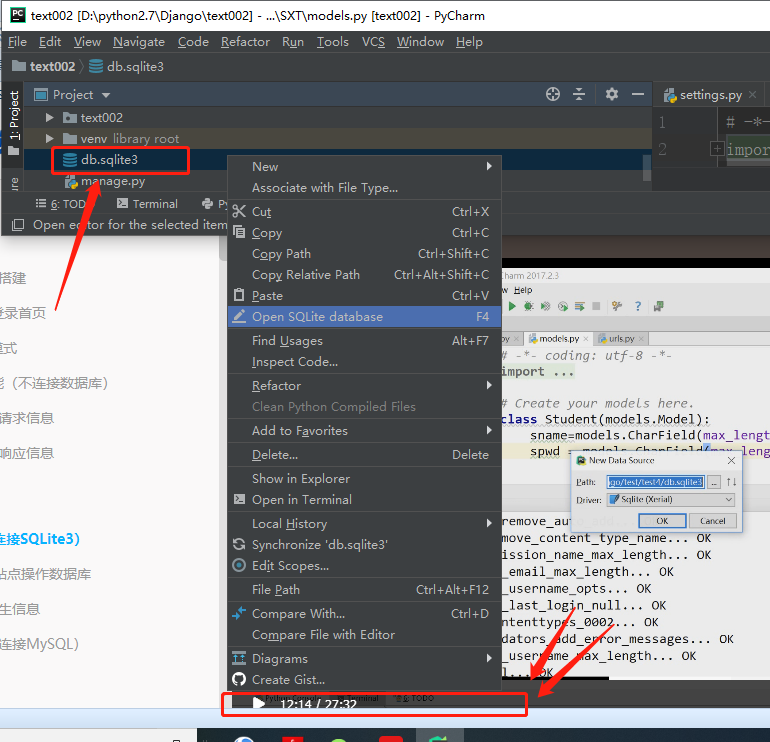Screen dimensions: 770x742
Task: Click the db.sqlite3 breadcrumb in navigation bar
Action: point(126,66)
